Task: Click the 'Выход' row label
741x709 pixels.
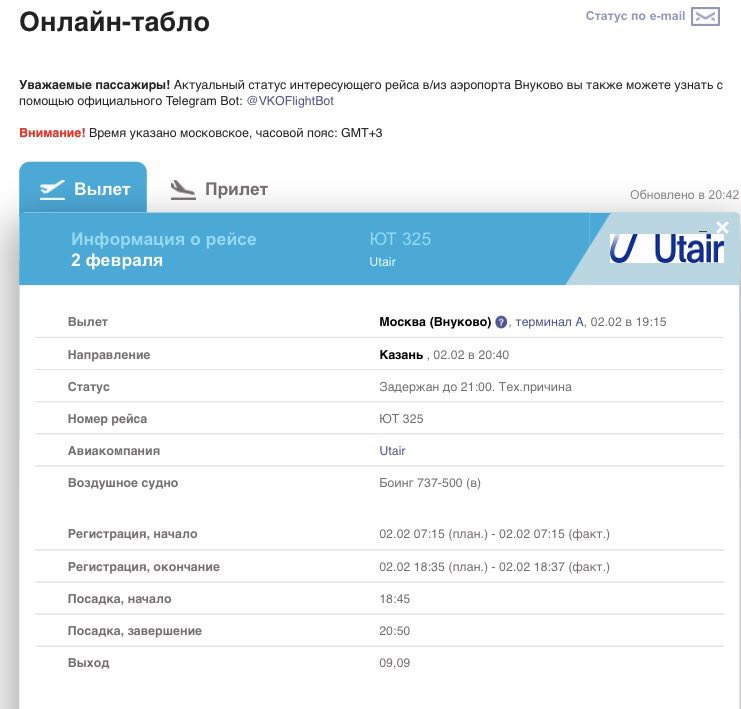Action: [x=88, y=663]
